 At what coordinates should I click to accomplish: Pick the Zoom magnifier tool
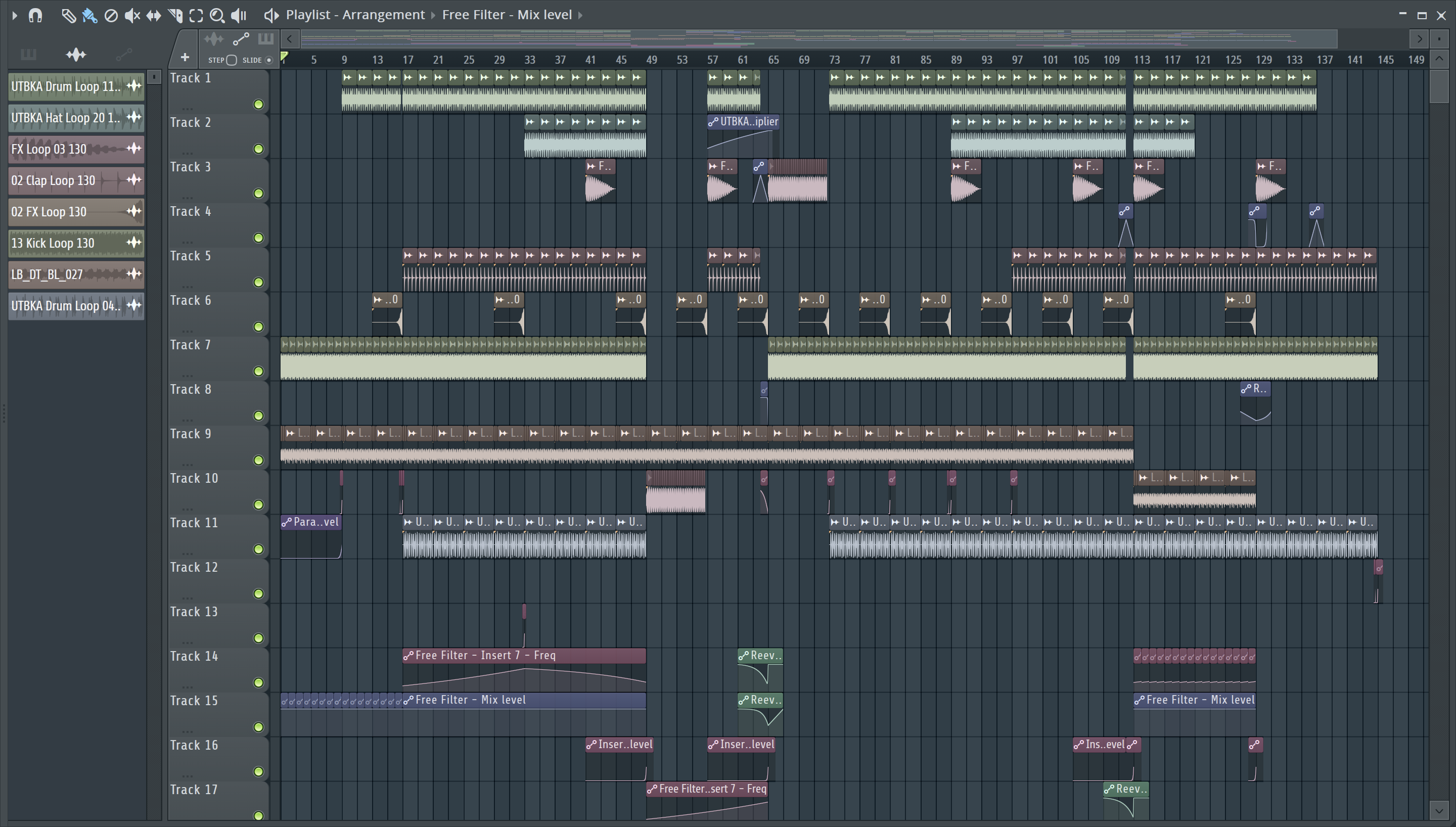[x=217, y=15]
